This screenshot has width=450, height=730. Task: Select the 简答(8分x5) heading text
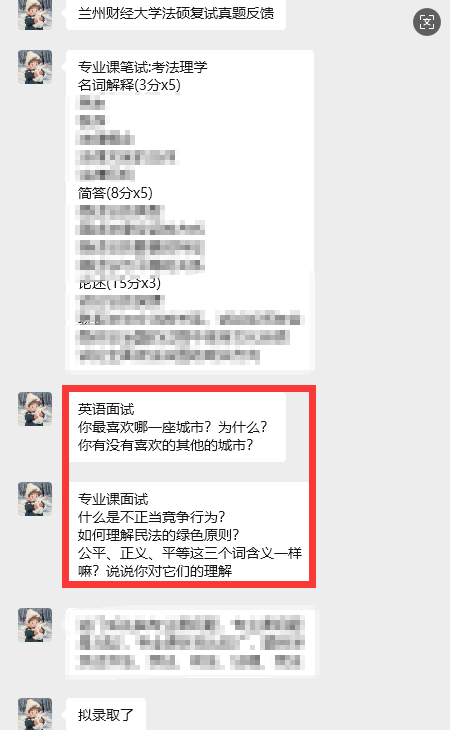point(115,193)
